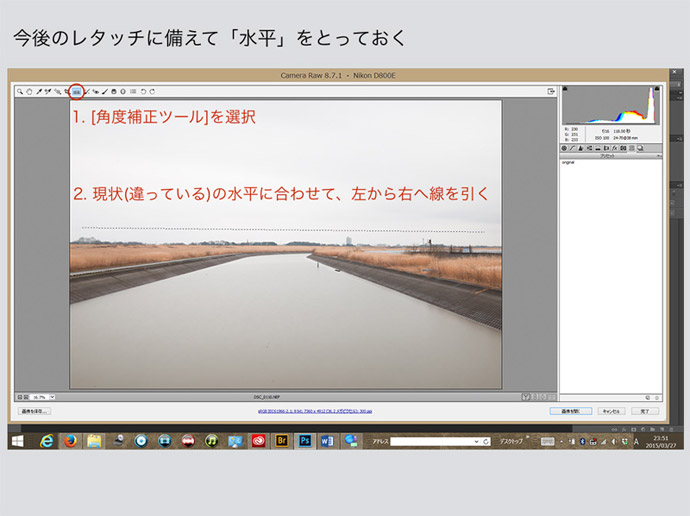
Task: Click the zoom percentage field
Action: click(40, 397)
